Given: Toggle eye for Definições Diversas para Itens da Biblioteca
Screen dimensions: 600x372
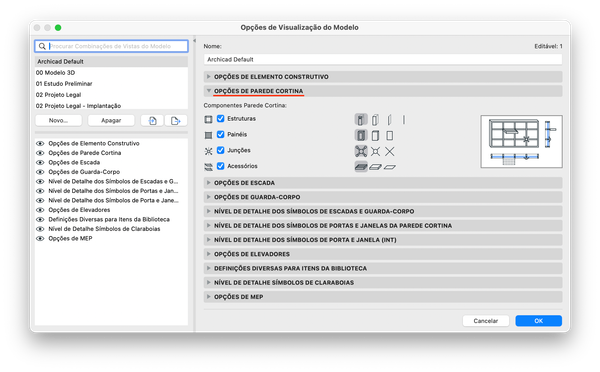Looking at the screenshot, I should tap(40, 220).
